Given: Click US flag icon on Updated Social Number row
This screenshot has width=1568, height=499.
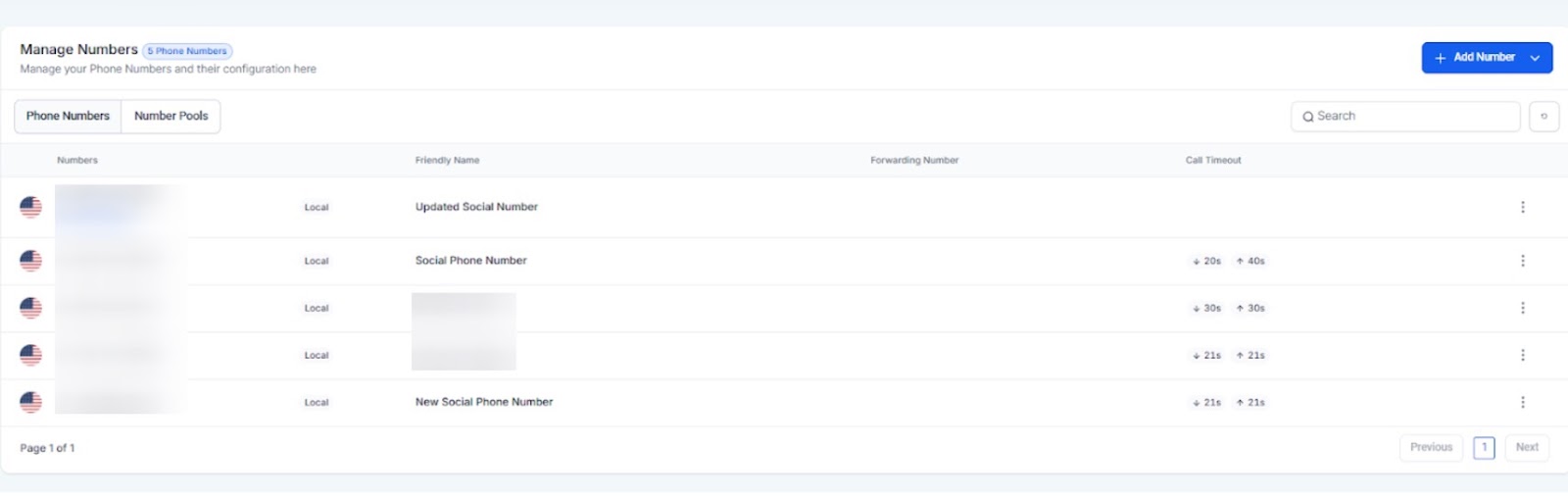Looking at the screenshot, I should [31, 207].
